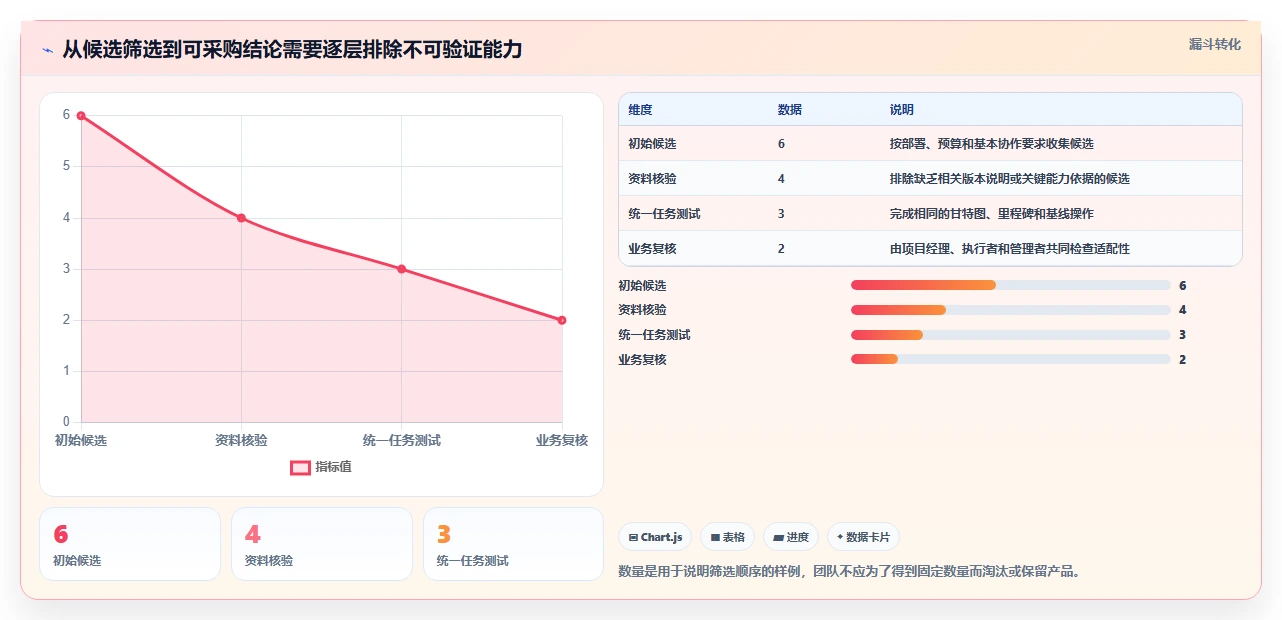Select the 统一任务测试 table row cell
This screenshot has width=1282, height=620.
click(664, 214)
